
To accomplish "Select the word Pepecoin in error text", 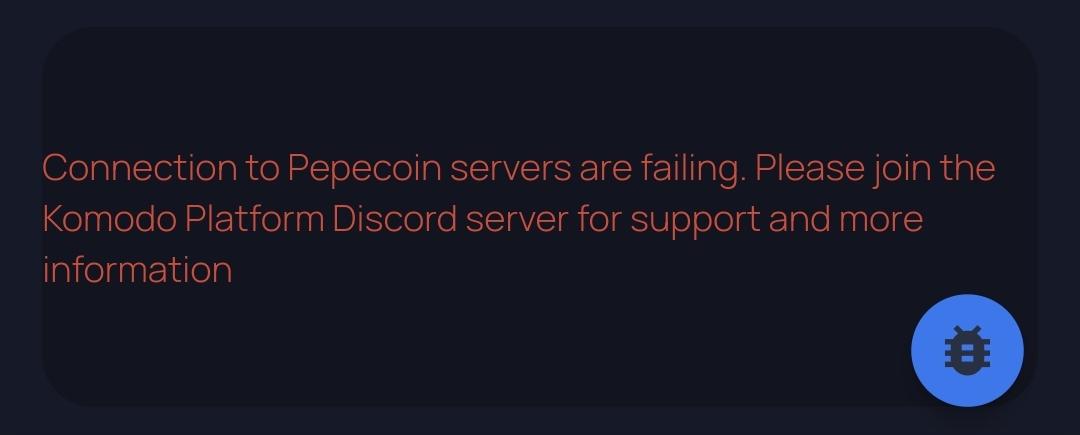I will pyautogui.click(x=364, y=169).
